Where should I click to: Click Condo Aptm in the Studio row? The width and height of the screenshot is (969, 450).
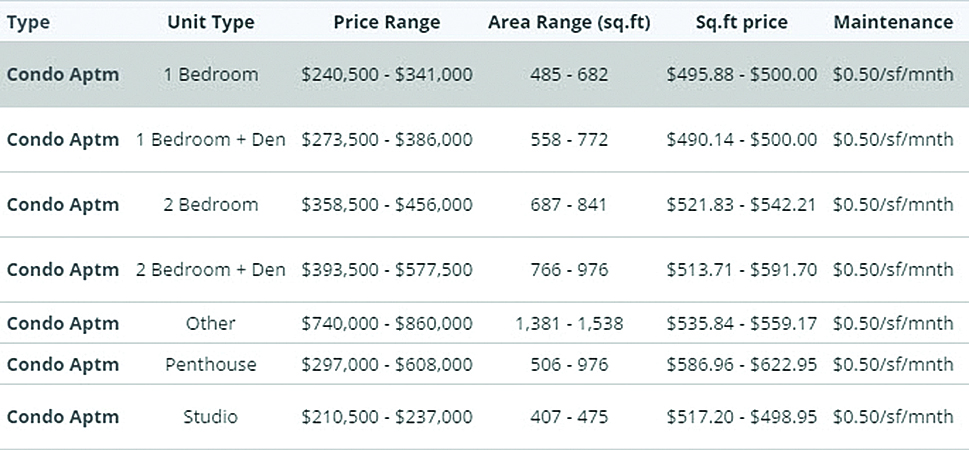(x=63, y=417)
